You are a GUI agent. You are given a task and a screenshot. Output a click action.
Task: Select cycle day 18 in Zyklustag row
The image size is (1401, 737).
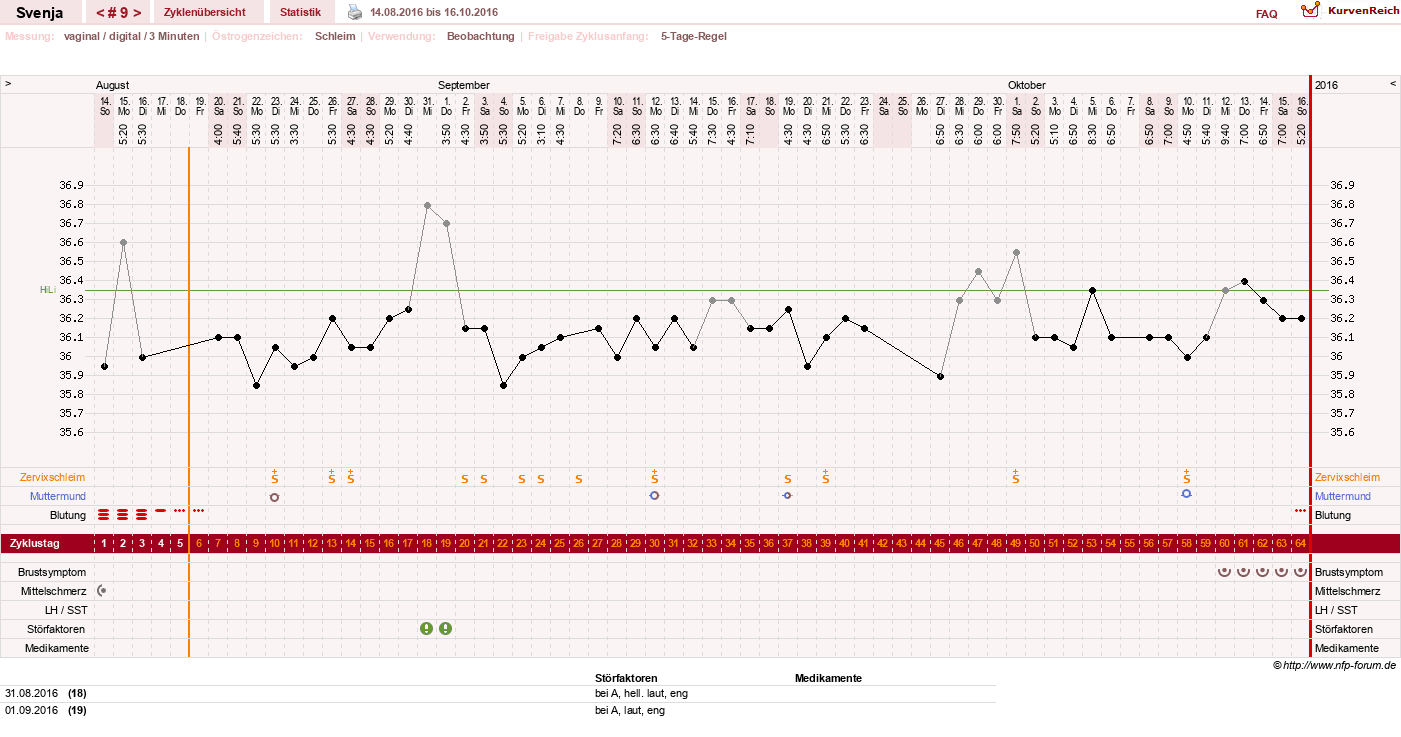(427, 543)
